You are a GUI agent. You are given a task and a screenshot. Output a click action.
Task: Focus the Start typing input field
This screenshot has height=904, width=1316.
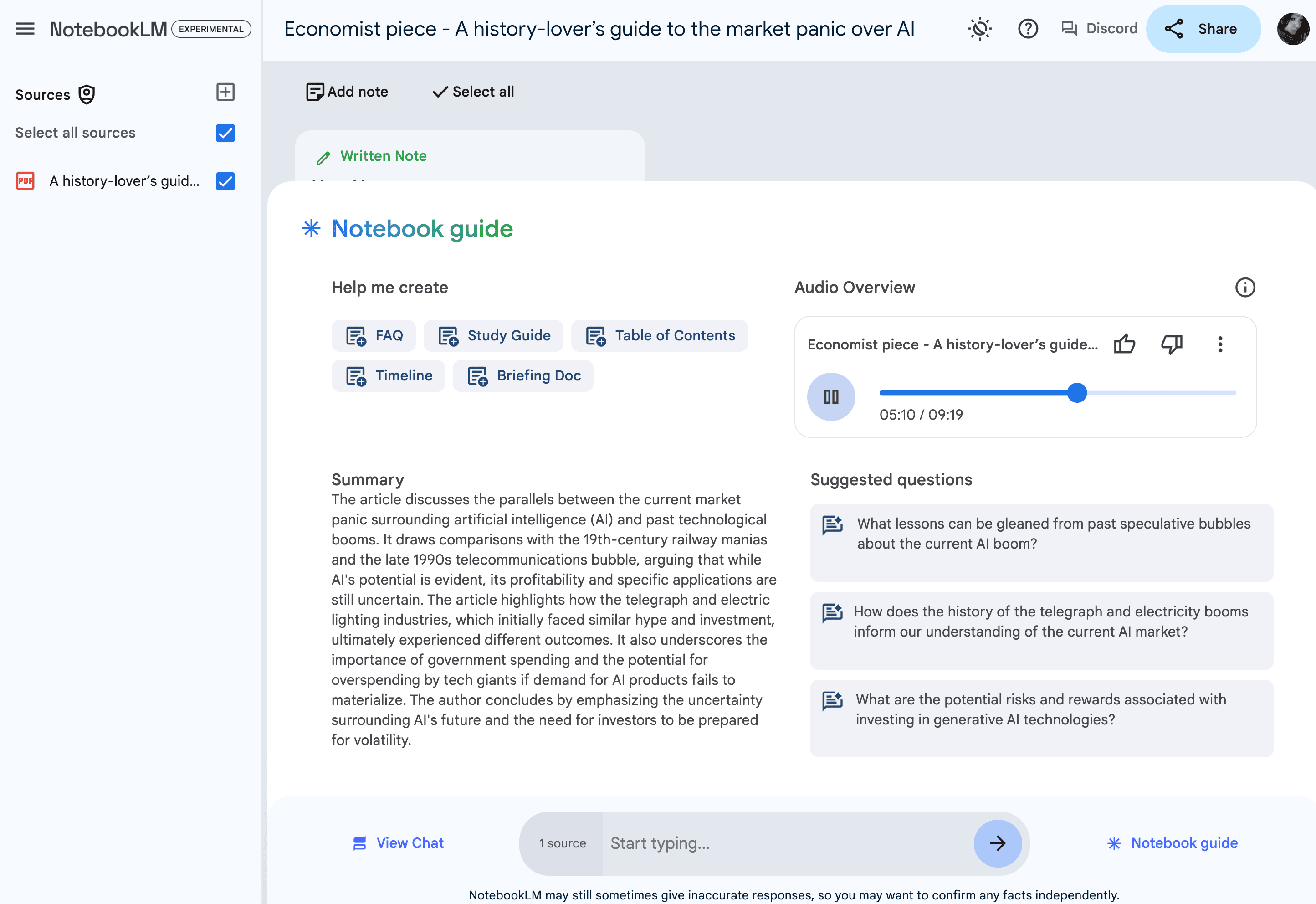[x=787, y=843]
